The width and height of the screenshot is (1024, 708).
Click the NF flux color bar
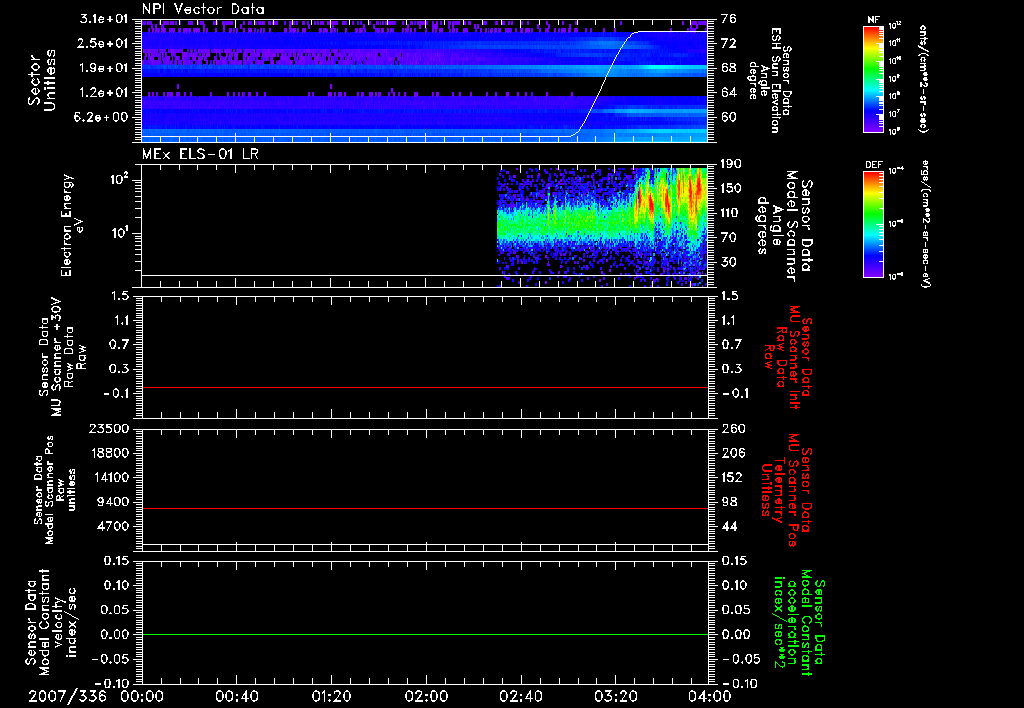(873, 78)
